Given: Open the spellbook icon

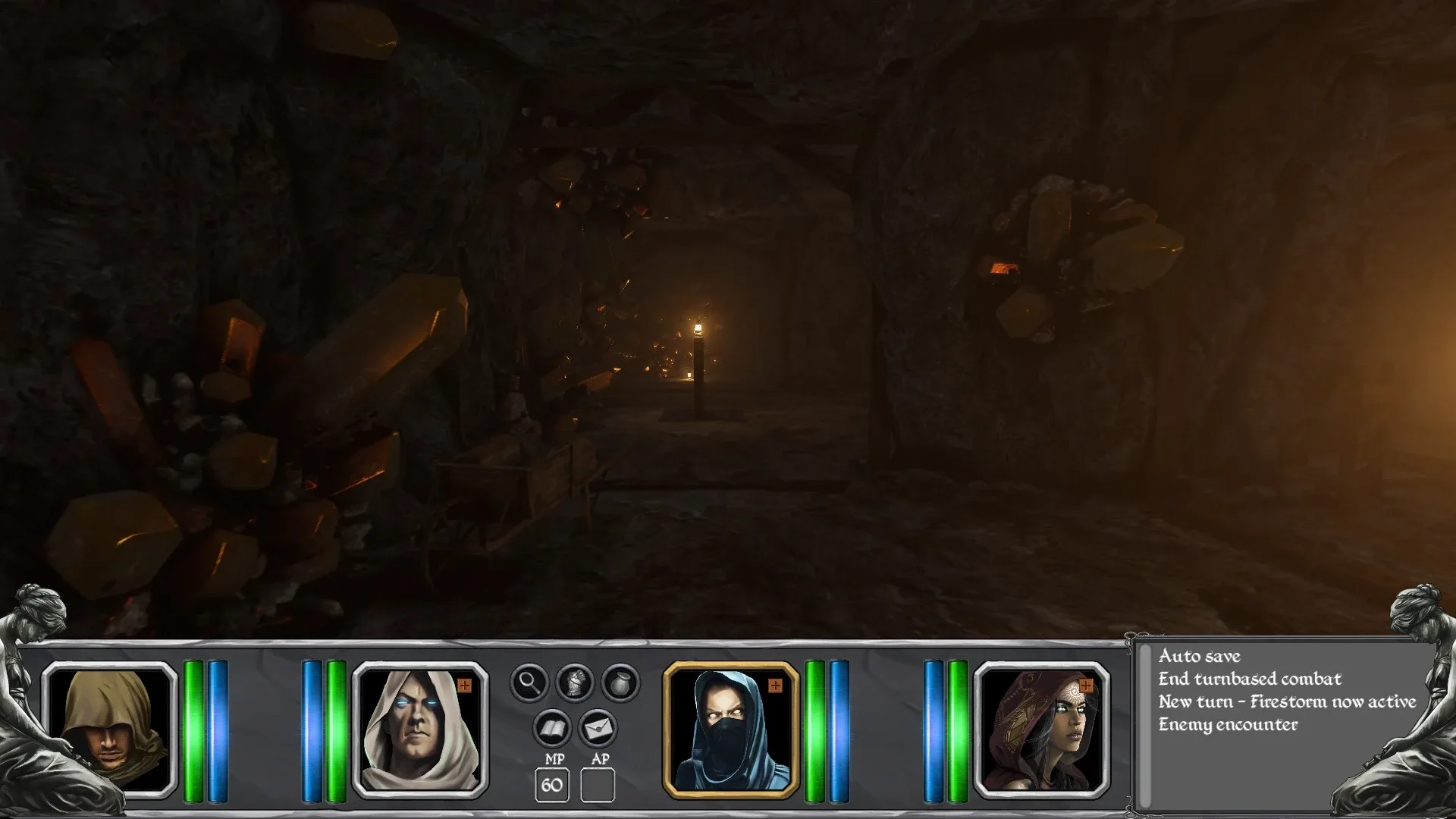Looking at the screenshot, I should pos(552,729).
